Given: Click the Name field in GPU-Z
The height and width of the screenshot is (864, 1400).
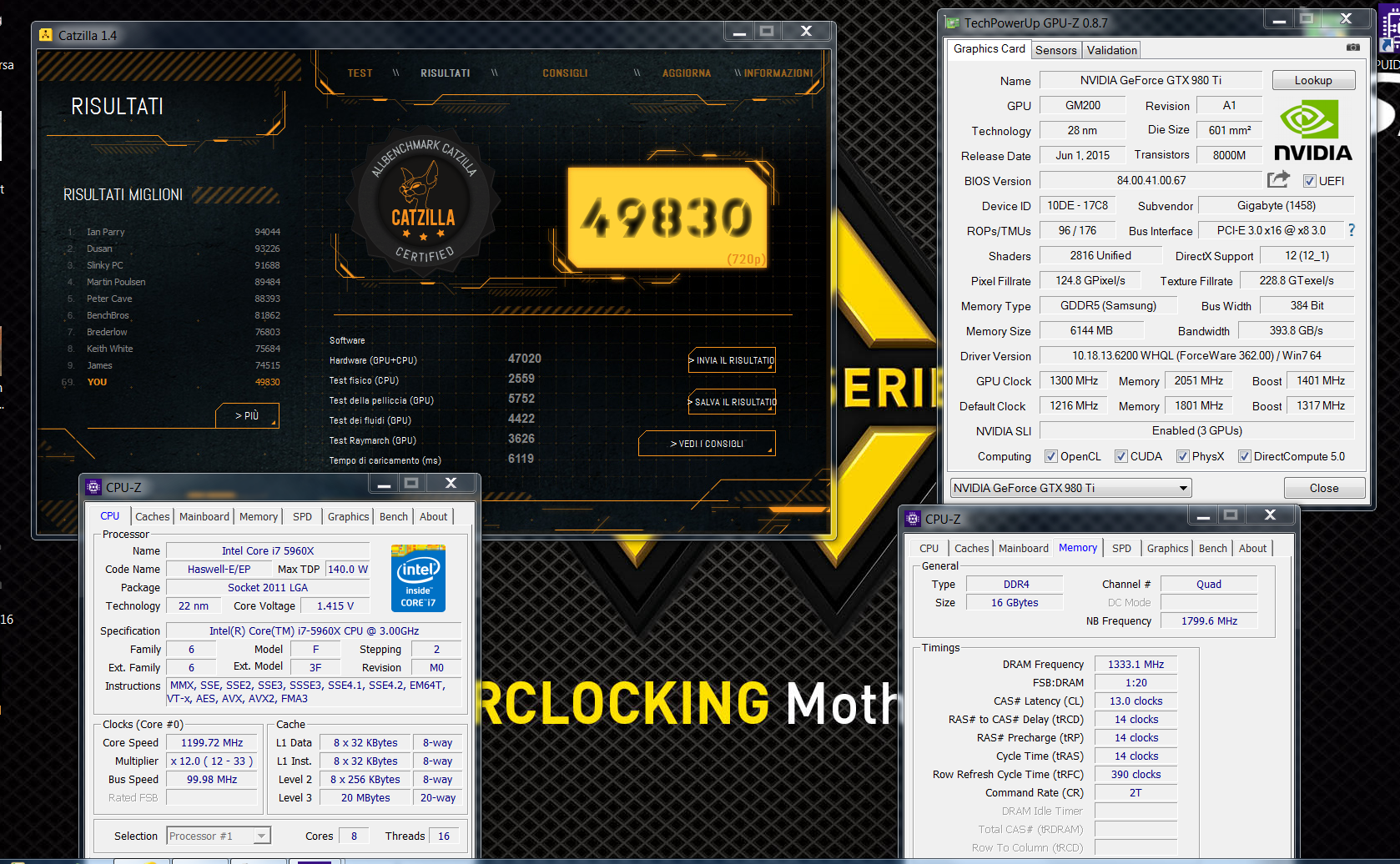Looking at the screenshot, I should coord(1151,80).
